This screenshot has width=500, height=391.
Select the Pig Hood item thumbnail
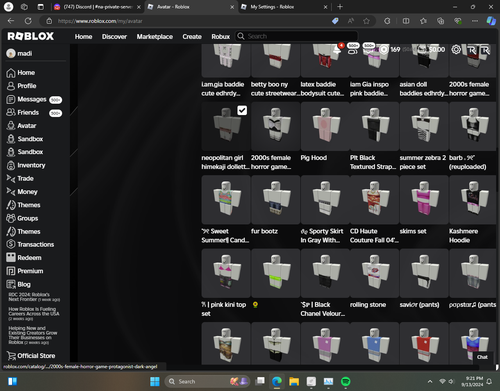(x=325, y=126)
